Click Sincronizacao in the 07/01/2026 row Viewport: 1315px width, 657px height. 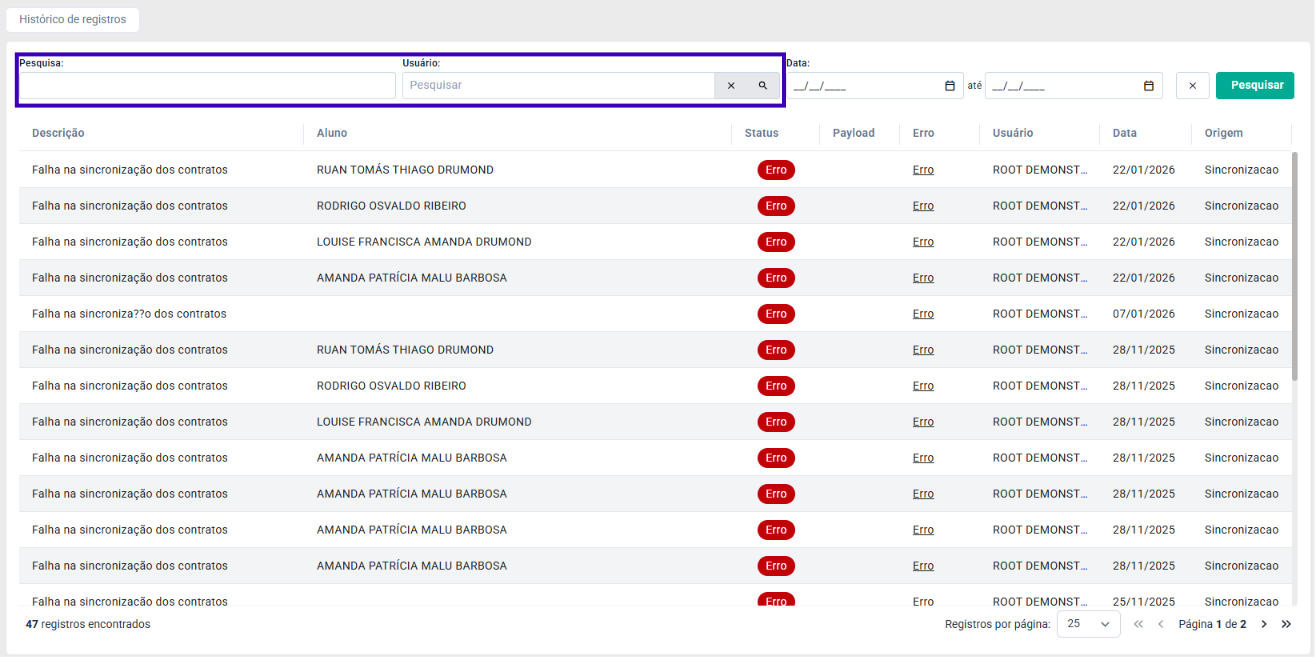[1241, 314]
